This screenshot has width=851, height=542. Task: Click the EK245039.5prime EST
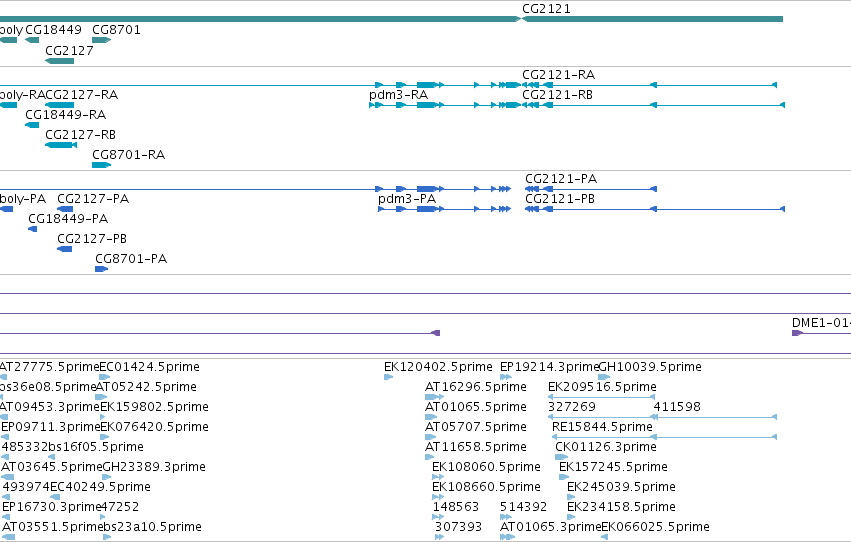pos(571,498)
